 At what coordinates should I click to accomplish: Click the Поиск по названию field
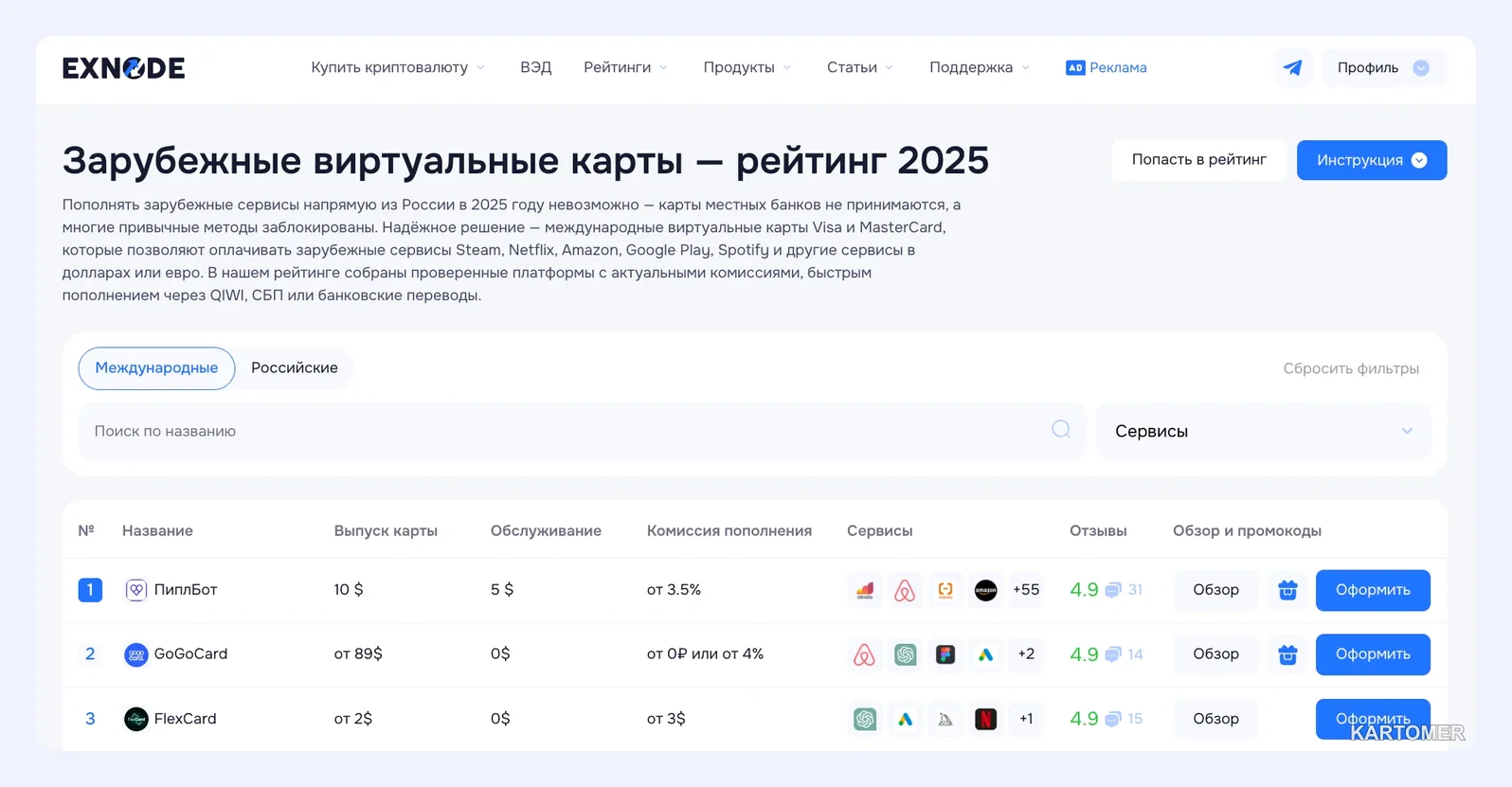click(582, 431)
